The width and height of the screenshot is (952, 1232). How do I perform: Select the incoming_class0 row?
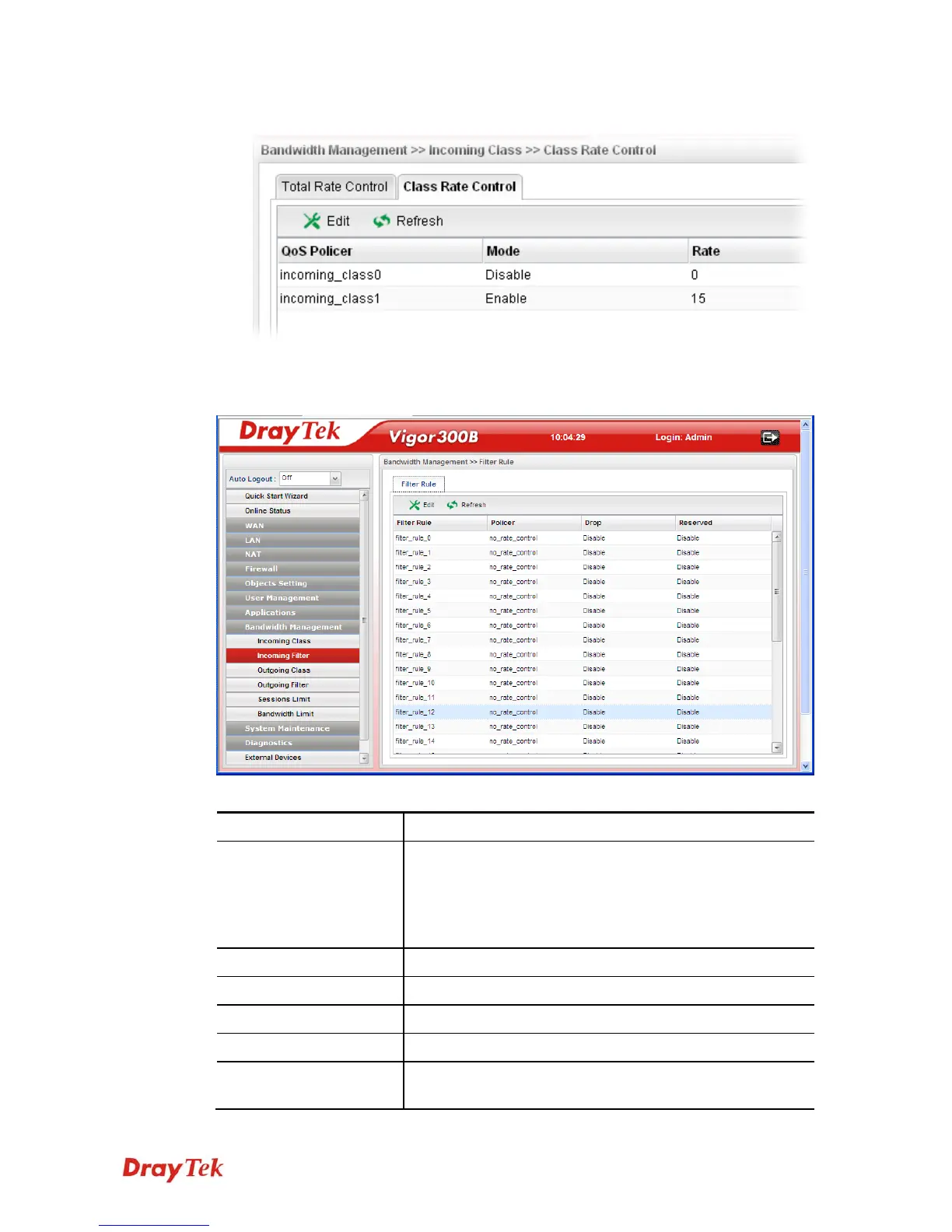coord(540,275)
